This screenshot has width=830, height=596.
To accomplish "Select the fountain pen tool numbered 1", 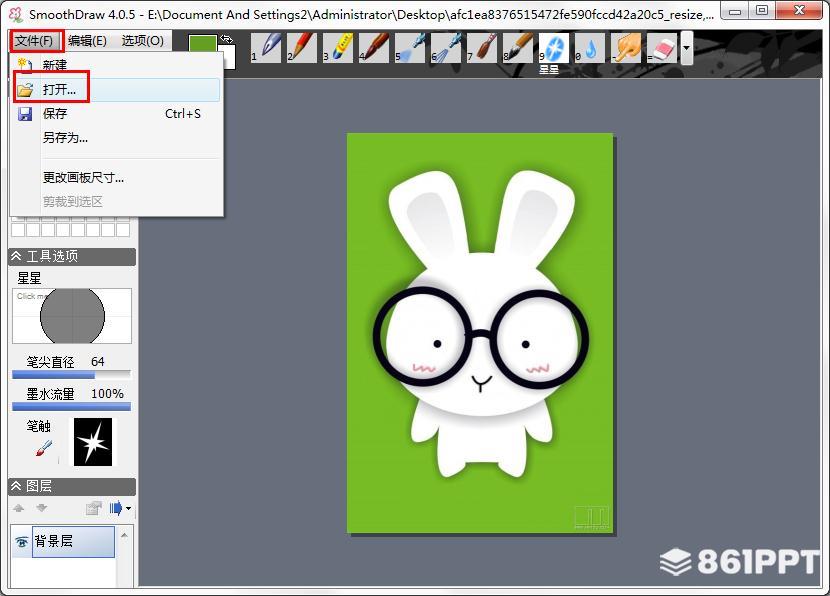I will [x=266, y=48].
